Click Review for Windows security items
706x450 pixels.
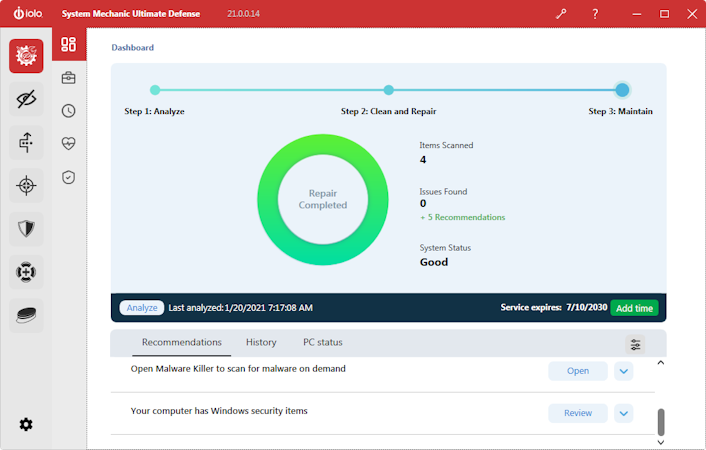click(578, 413)
